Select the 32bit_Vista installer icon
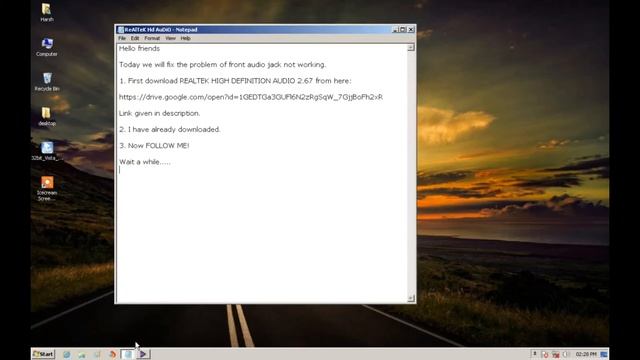The image size is (640, 360). [x=47, y=151]
